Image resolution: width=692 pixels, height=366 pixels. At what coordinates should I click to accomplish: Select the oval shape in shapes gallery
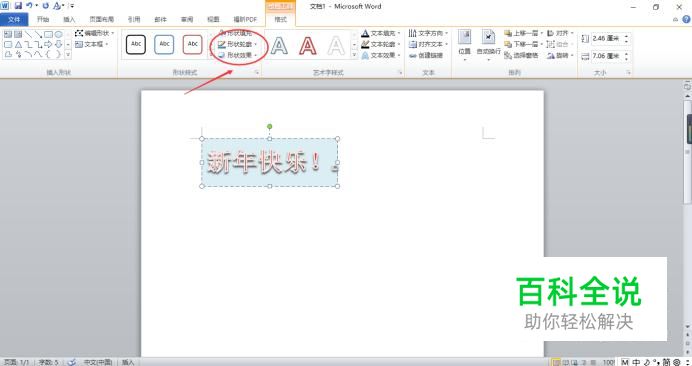(x=59, y=34)
